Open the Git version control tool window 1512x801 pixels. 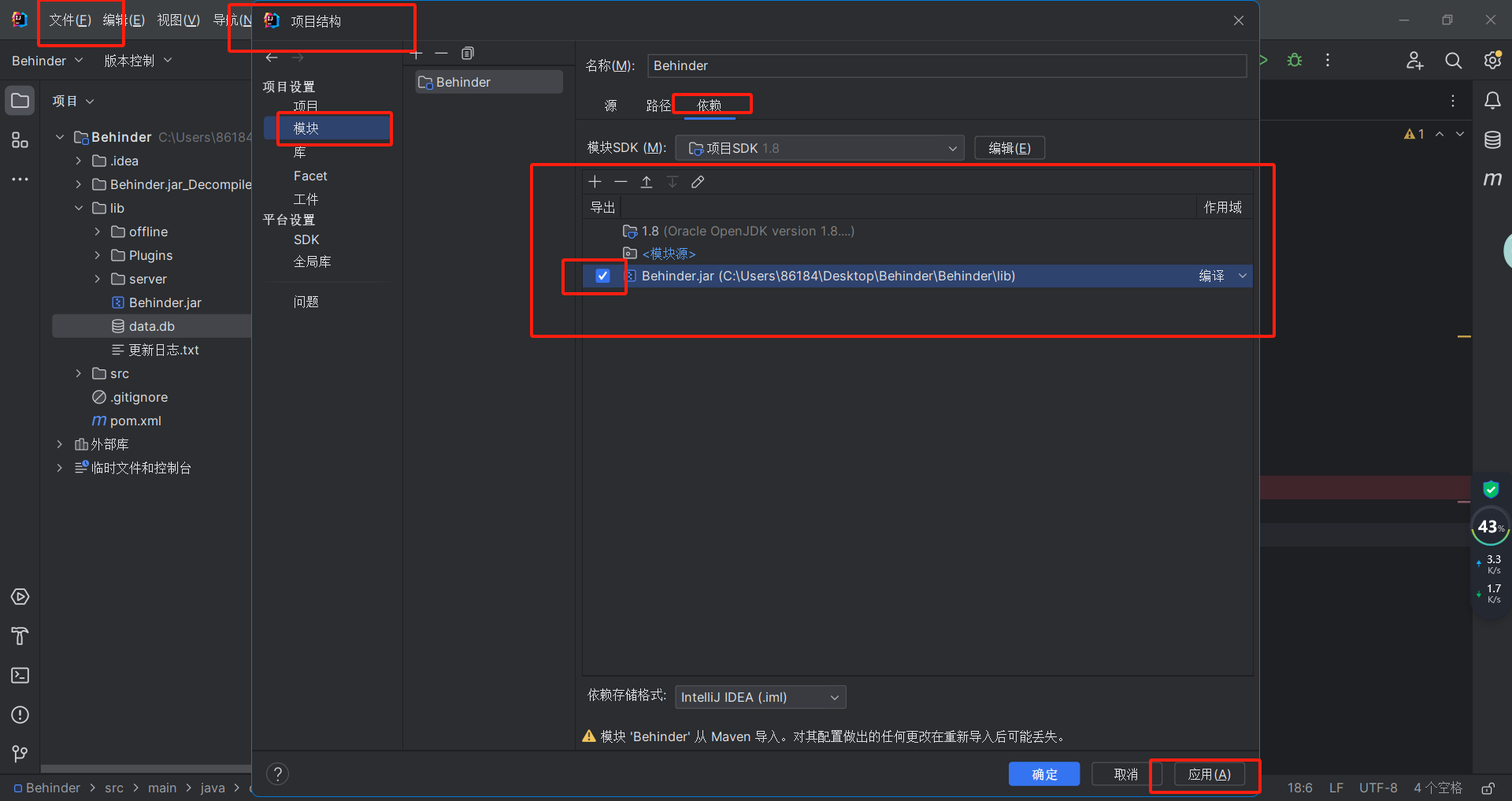(x=20, y=755)
